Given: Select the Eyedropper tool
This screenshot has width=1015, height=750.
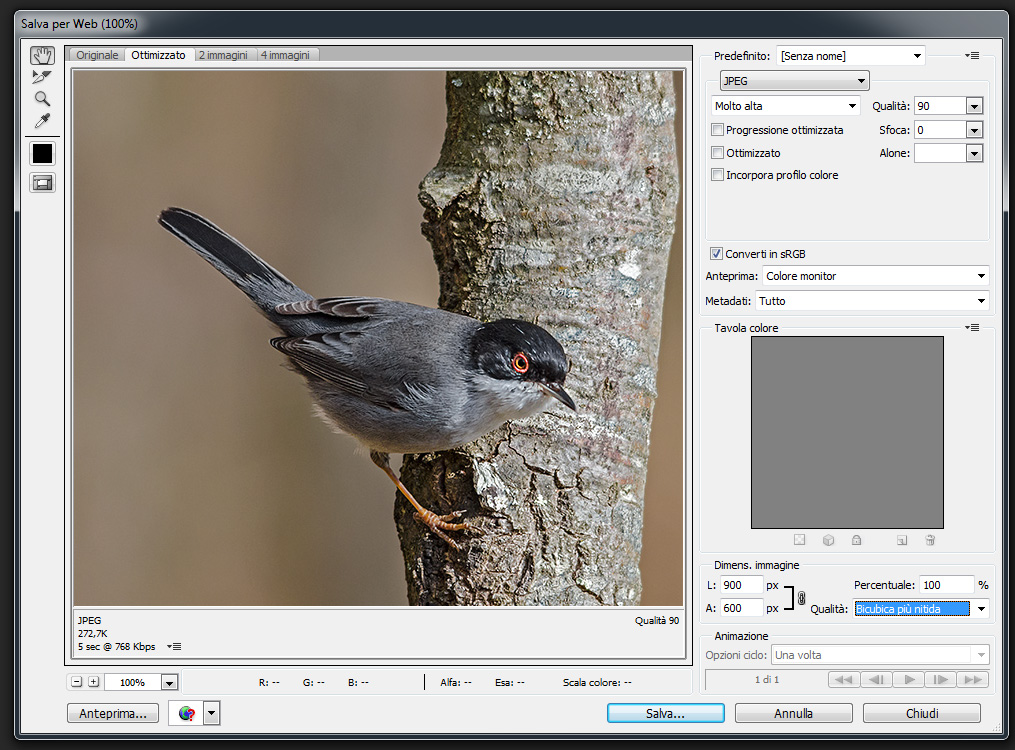Looking at the screenshot, I should (42, 121).
